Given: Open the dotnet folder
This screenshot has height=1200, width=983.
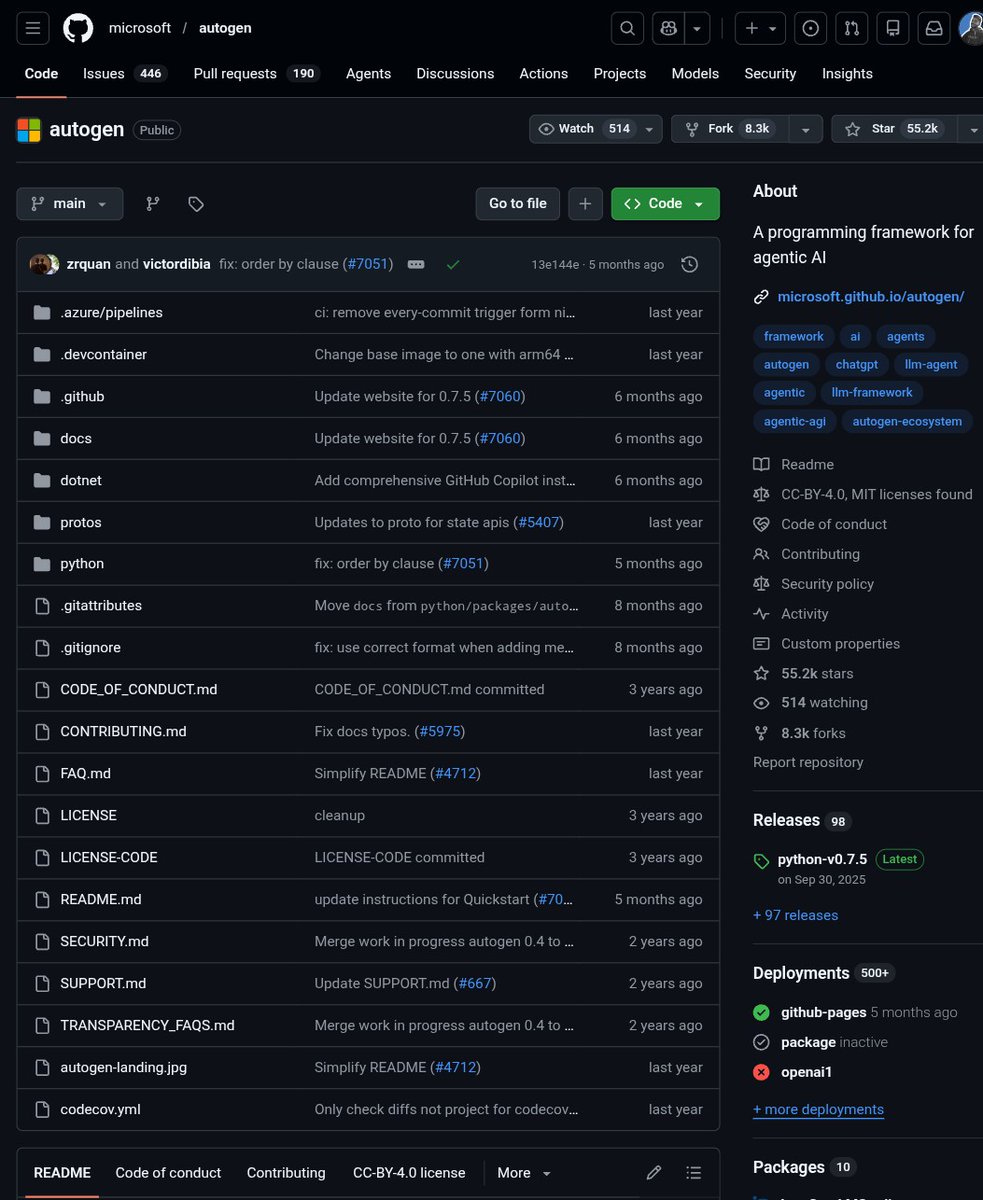Looking at the screenshot, I should [x=81, y=480].
